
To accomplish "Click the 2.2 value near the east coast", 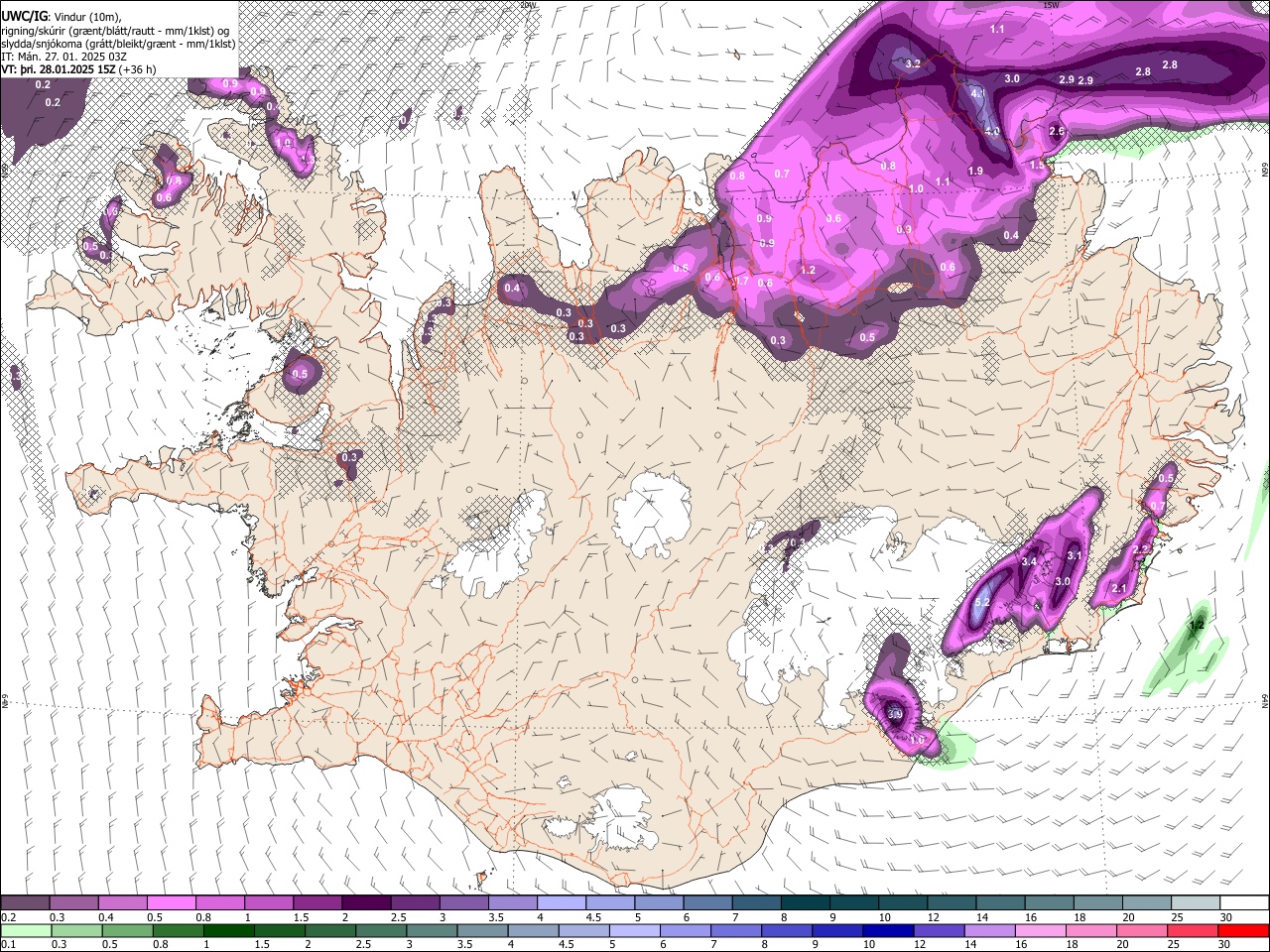I will tap(1140, 549).
